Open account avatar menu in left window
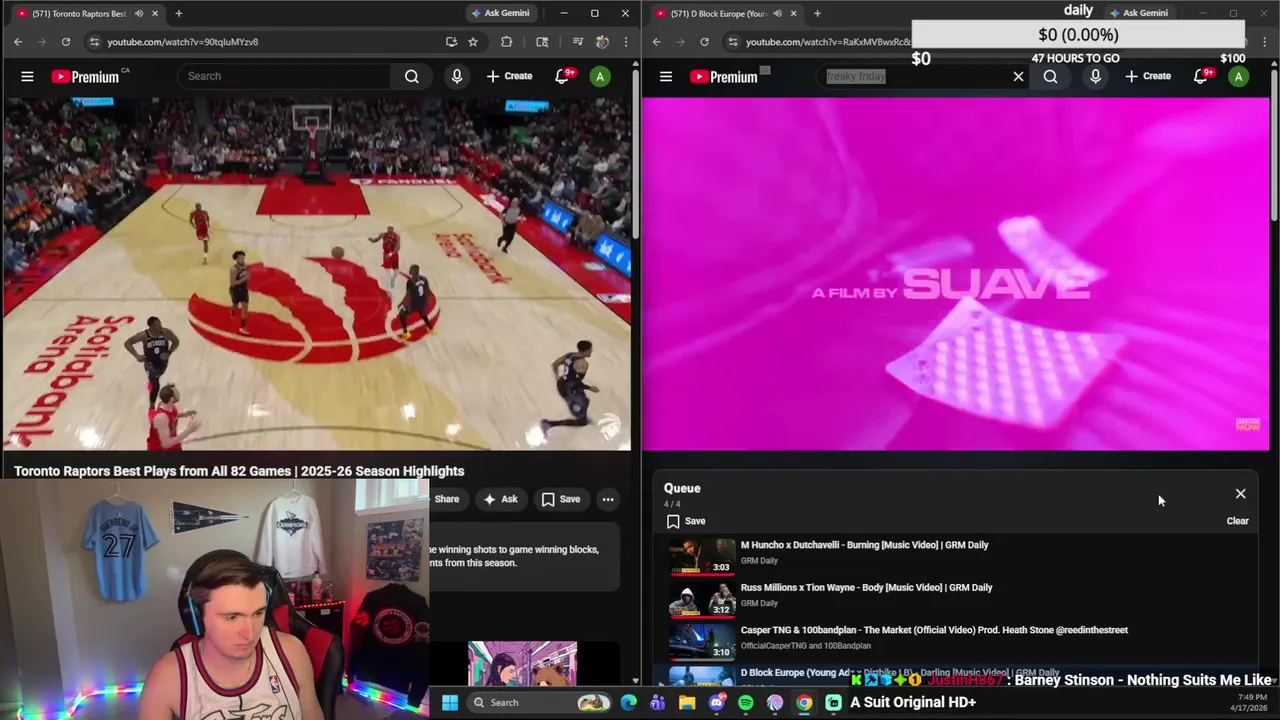This screenshot has height=720, width=1280. tap(600, 76)
